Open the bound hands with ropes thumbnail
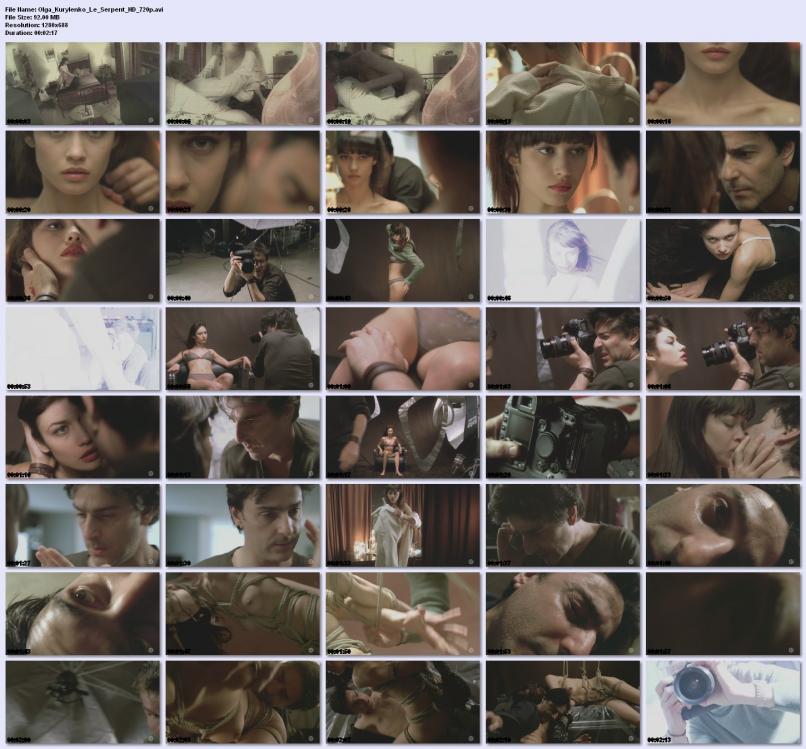This screenshot has height=749, width=806. click(x=403, y=614)
